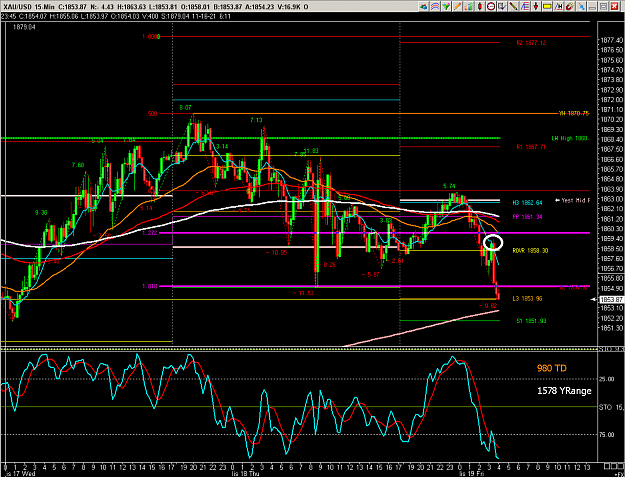Click the 1.618 Fibonacci level label
The height and width of the screenshot is (477, 625).
tap(149, 287)
